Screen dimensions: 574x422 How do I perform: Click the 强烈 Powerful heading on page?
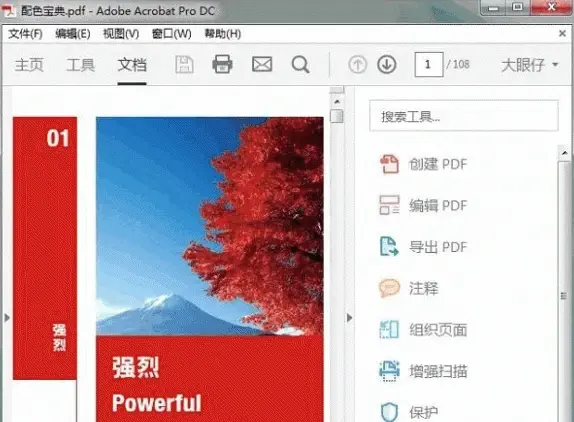coord(157,385)
